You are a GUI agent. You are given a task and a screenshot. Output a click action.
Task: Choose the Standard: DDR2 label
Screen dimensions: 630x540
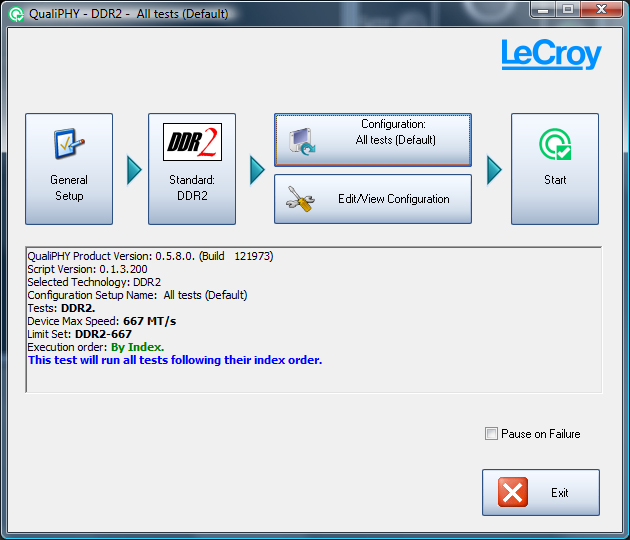click(192, 188)
